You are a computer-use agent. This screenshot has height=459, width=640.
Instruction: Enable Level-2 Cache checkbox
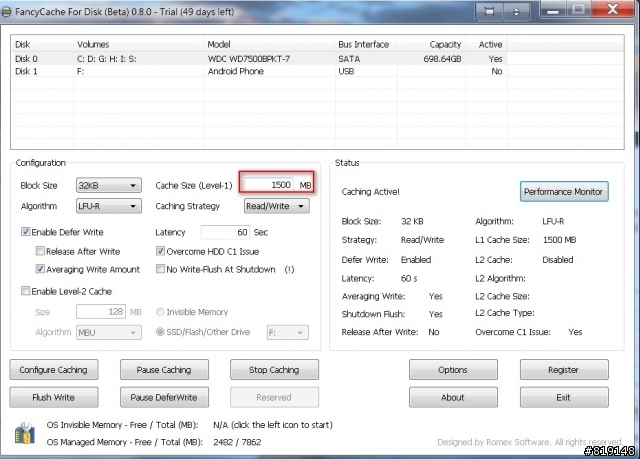coord(26,291)
